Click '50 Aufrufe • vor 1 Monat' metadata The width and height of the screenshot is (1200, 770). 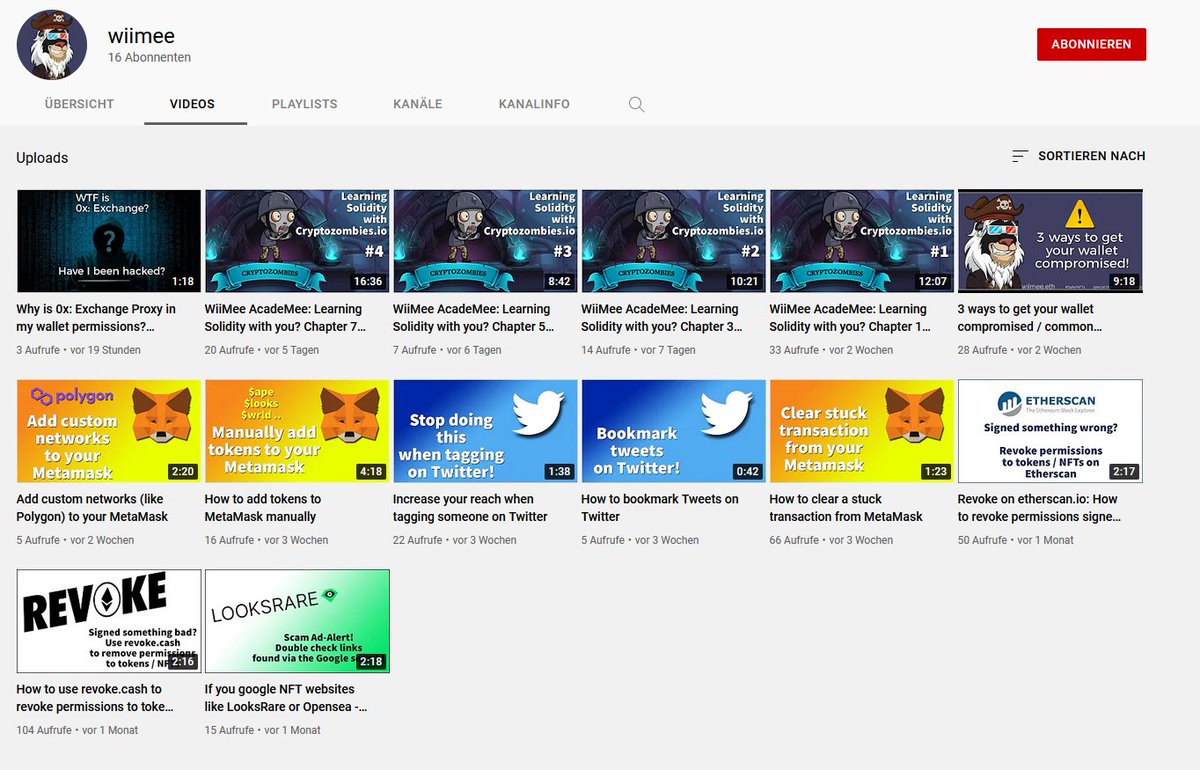(x=1014, y=540)
